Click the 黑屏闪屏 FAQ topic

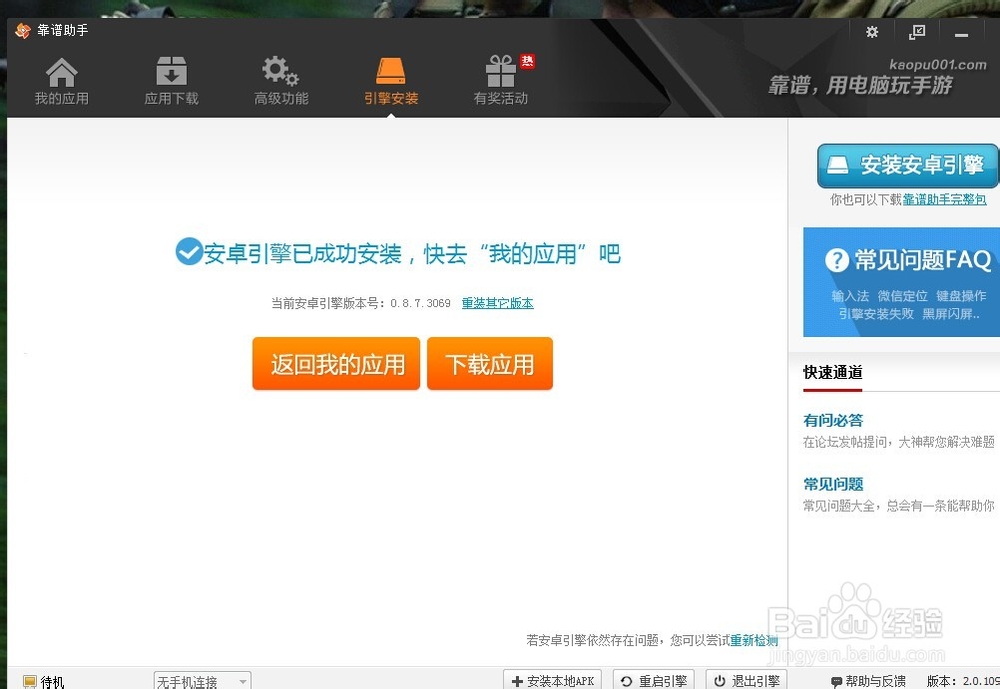pyautogui.click(x=950, y=314)
